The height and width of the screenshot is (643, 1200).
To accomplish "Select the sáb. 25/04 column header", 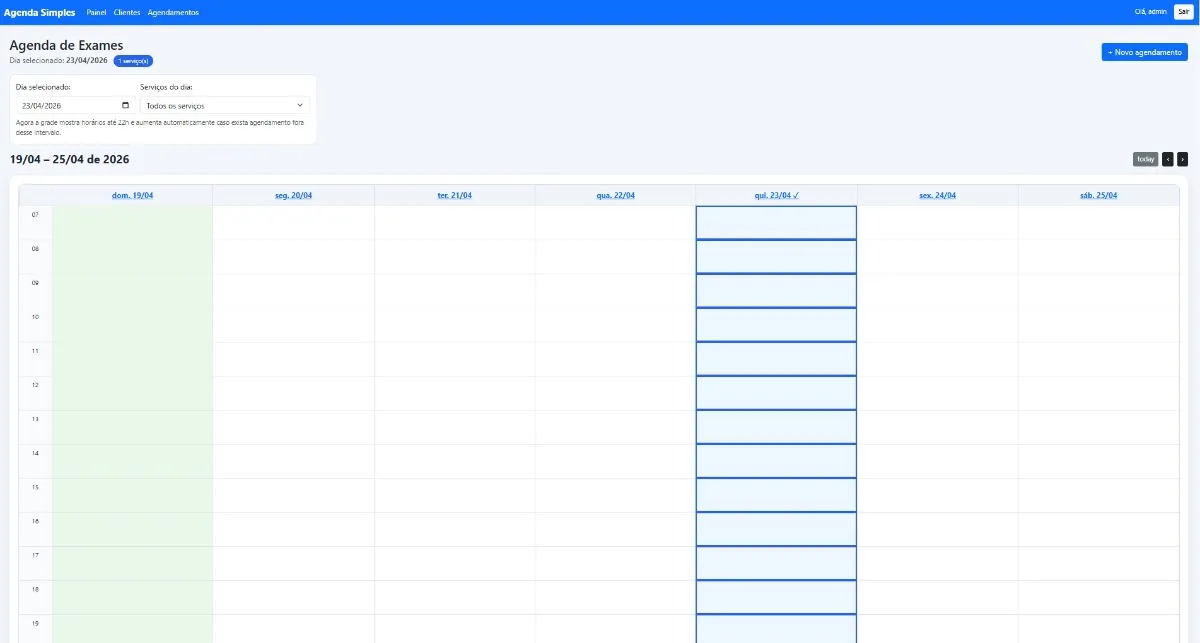I will [1097, 194].
